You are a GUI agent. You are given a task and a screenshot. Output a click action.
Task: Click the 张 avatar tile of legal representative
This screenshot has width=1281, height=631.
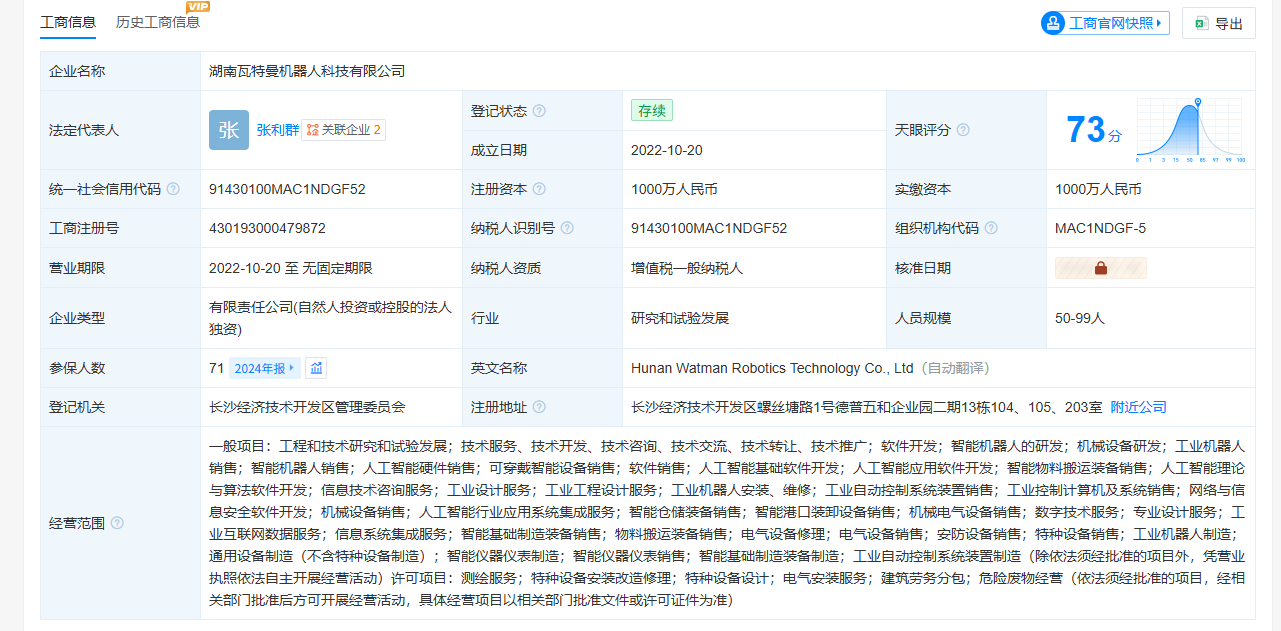click(228, 130)
